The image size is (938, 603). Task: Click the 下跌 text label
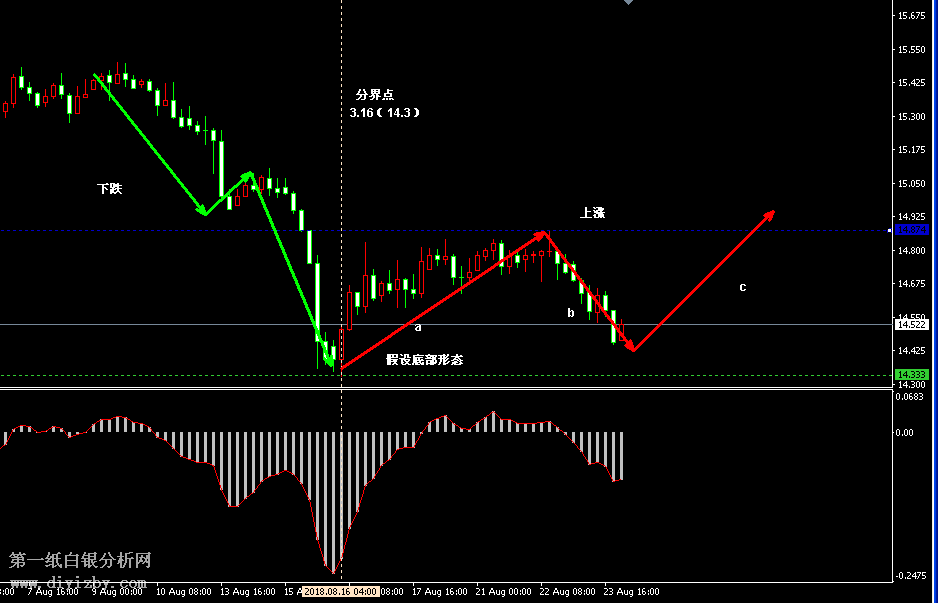click(x=109, y=188)
